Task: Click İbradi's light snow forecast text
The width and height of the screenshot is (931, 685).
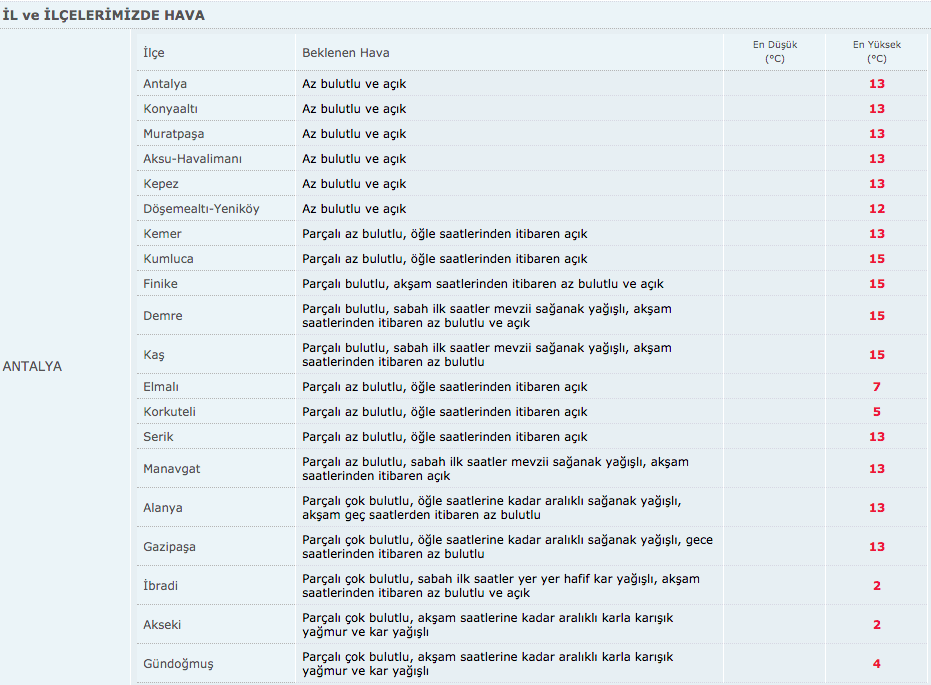Action: coord(501,585)
